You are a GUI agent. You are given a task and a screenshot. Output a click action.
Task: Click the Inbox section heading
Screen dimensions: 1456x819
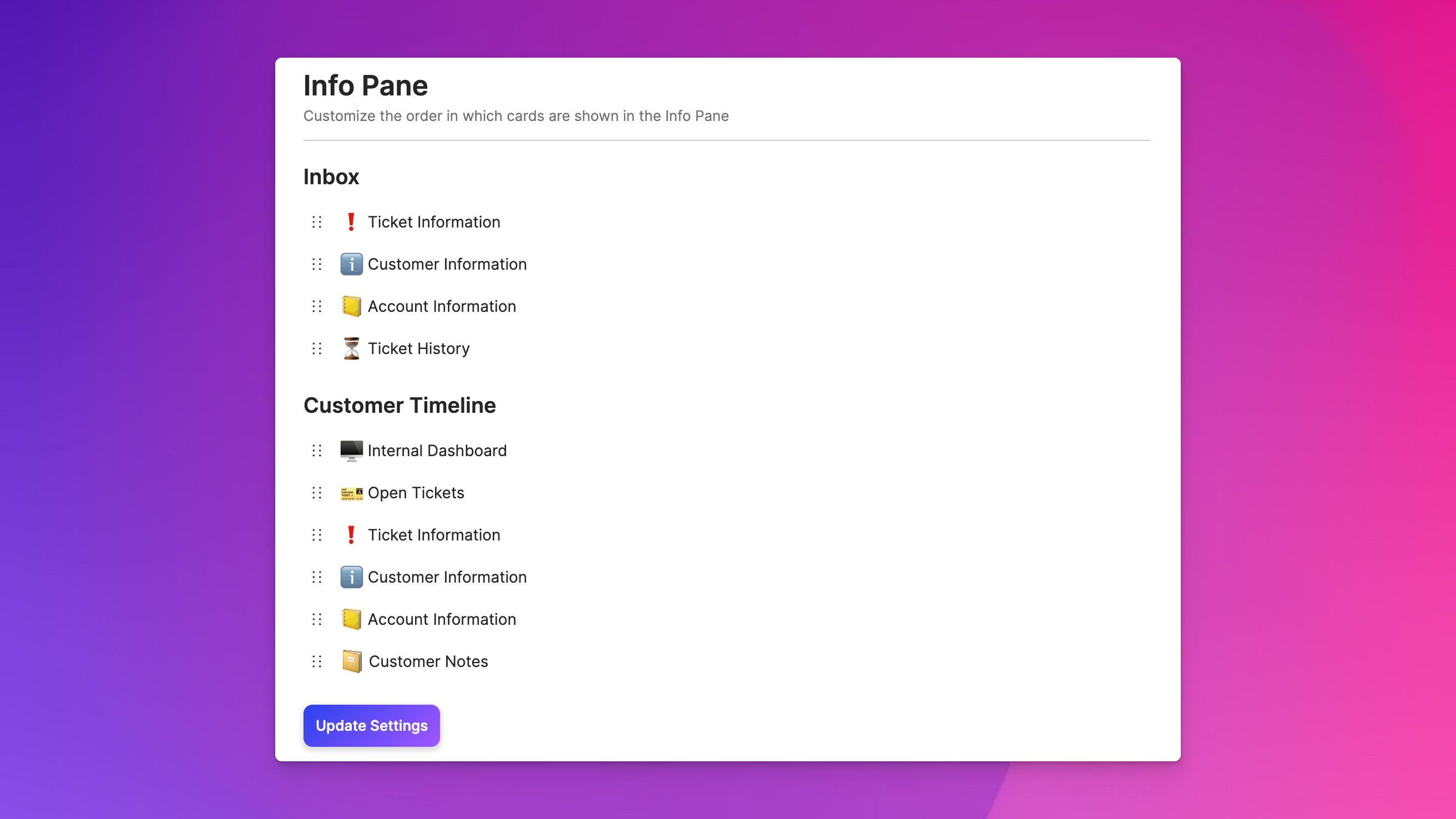point(331,177)
